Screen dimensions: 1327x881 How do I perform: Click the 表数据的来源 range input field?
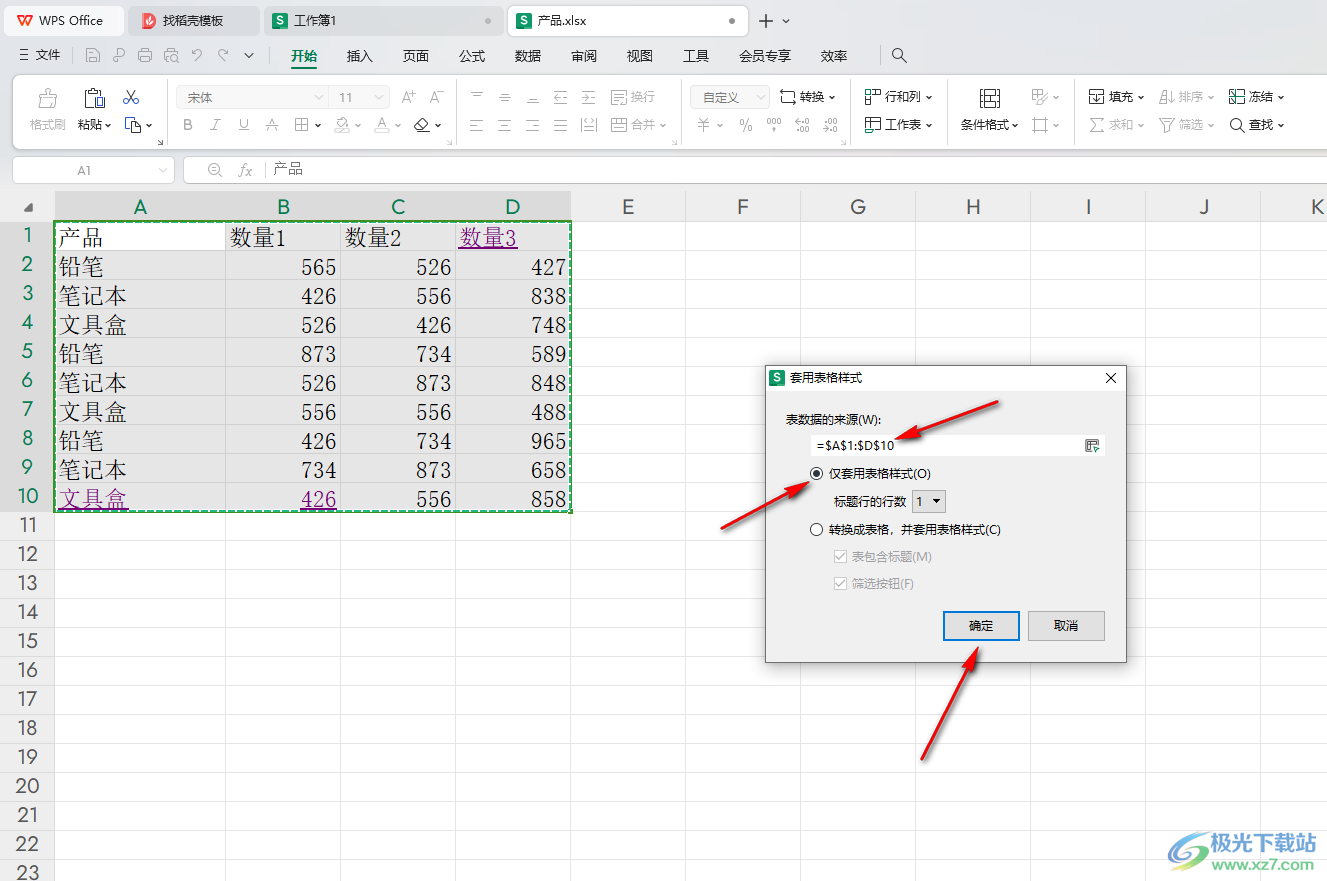point(947,446)
